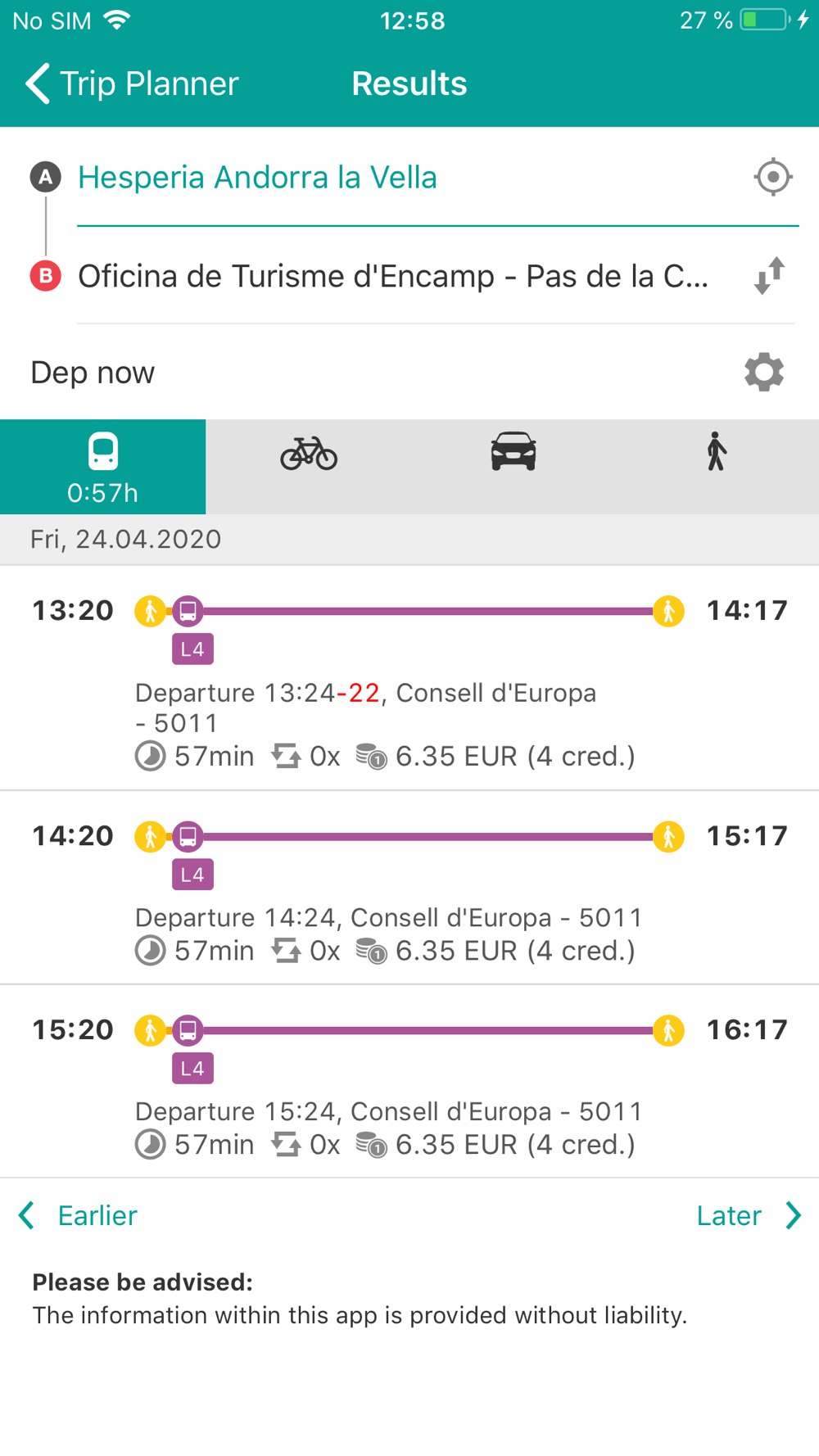
Task: Tap the current location crosshair icon
Action: 772,177
